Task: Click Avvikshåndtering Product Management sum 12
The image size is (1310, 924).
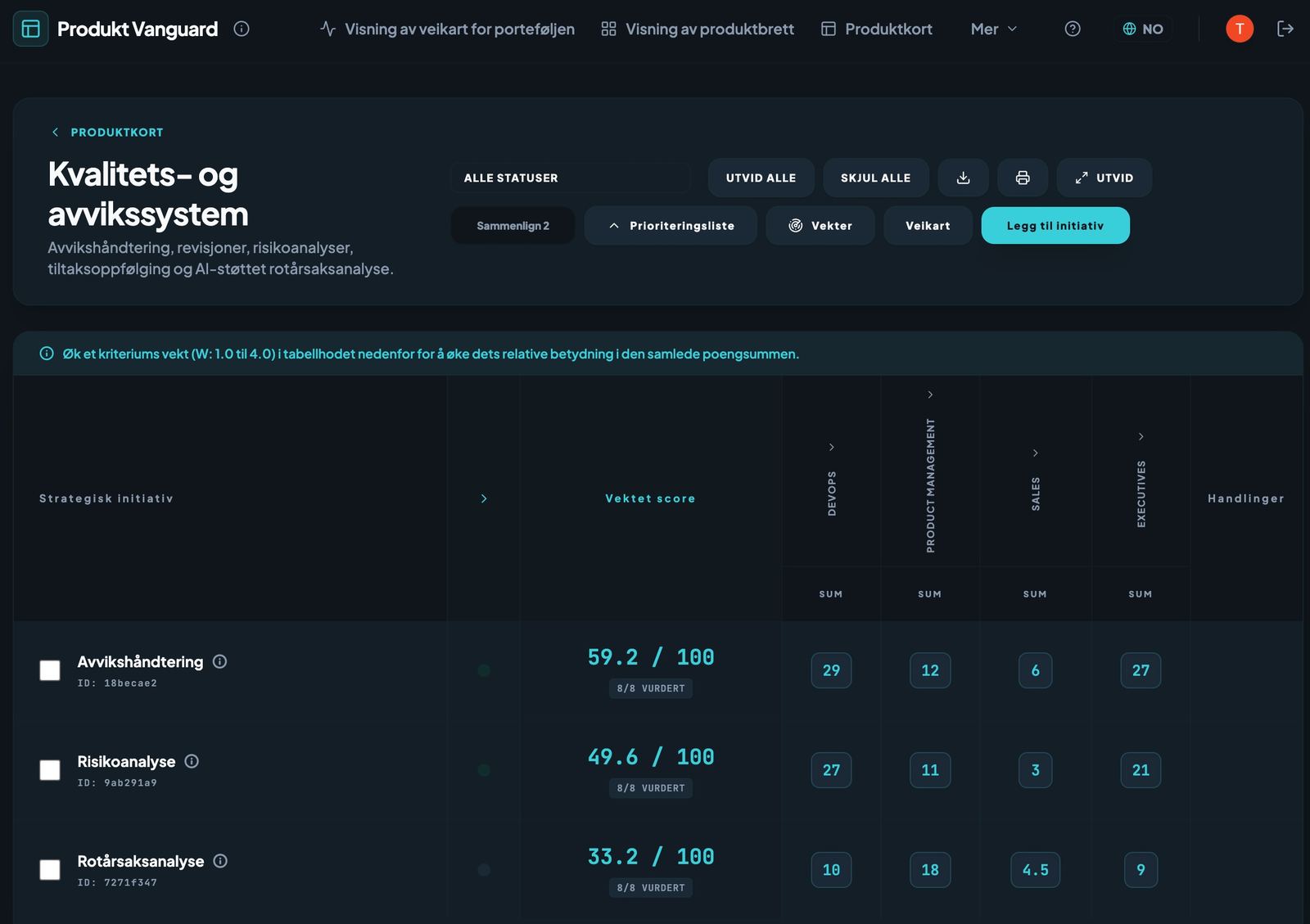Action: (x=930, y=670)
